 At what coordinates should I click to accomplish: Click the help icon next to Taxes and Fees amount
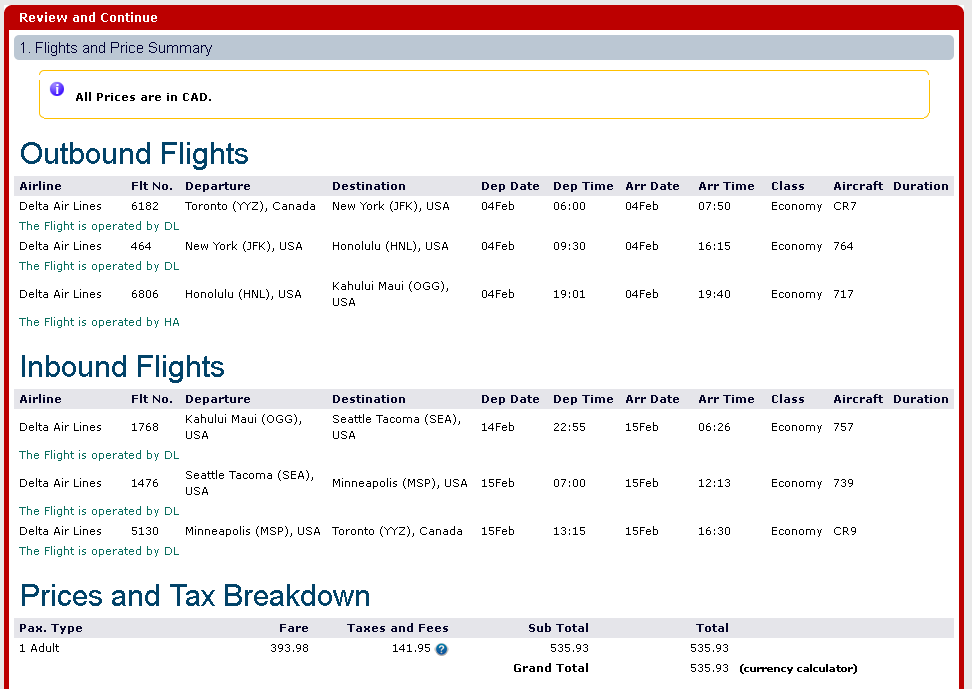(441, 649)
